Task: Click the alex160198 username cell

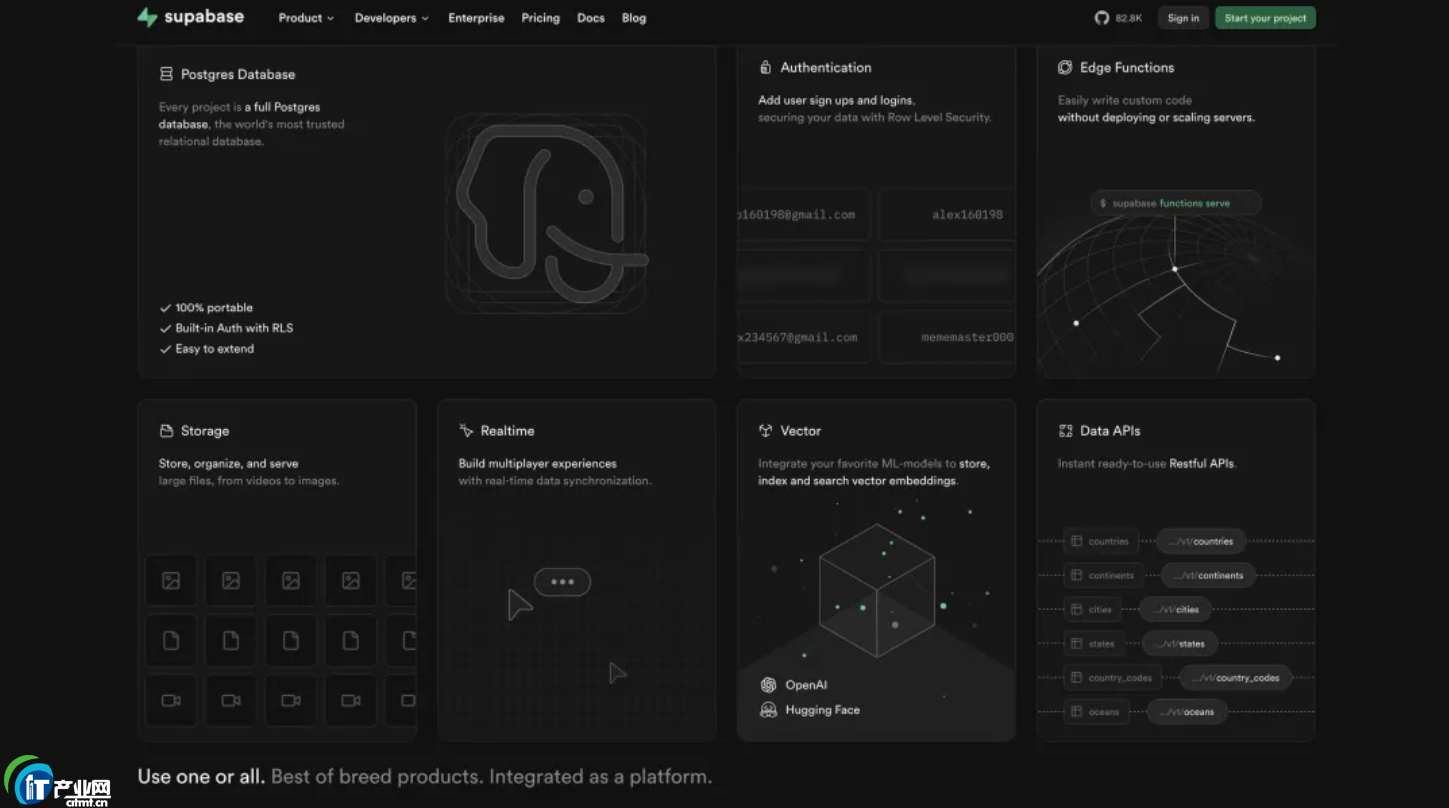Action: click(x=947, y=214)
